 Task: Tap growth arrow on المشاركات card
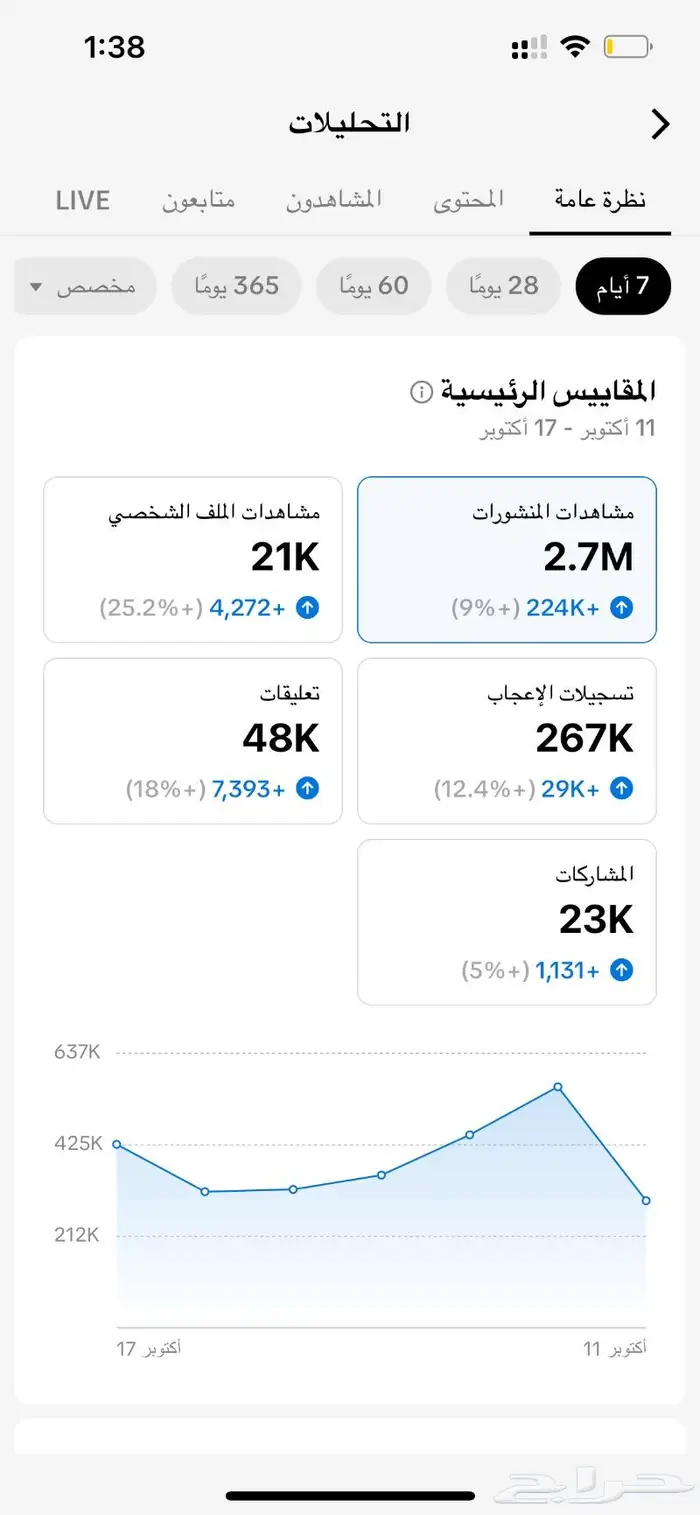[622, 970]
